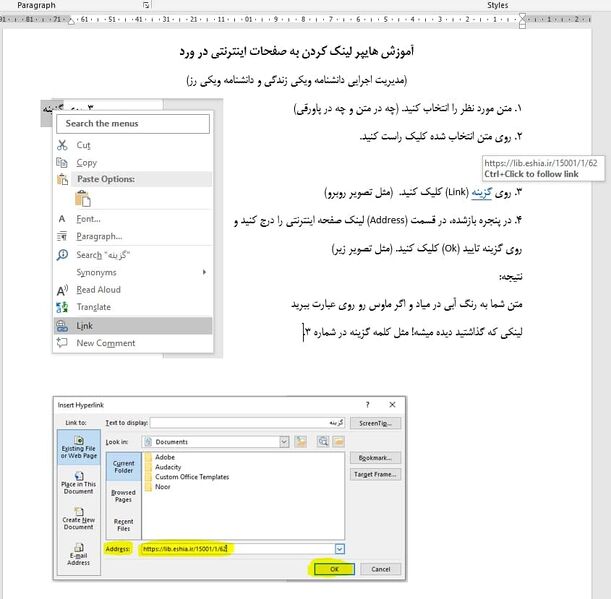Expand the Address field dropdown arrow

[x=340, y=549]
